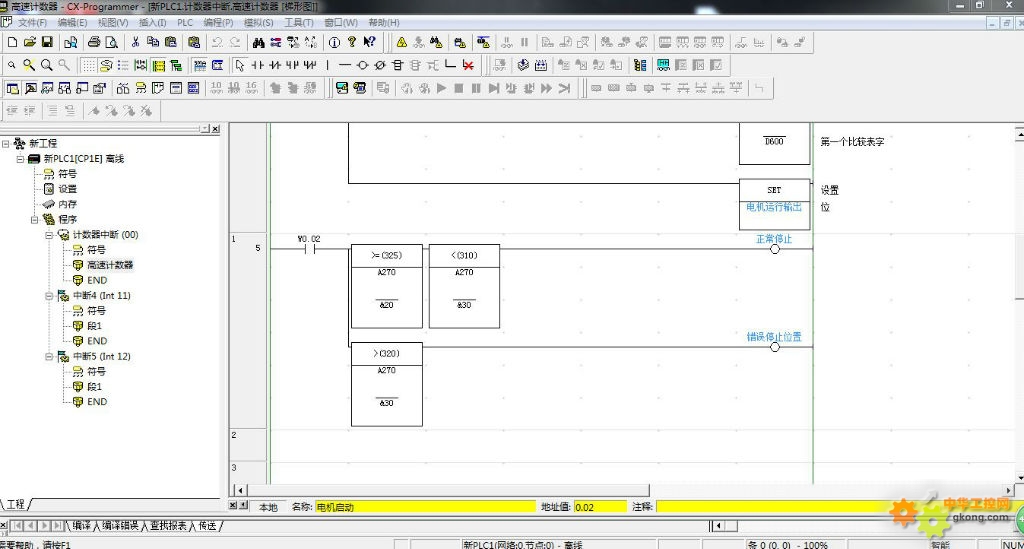Open the 工具(T) menu

[298, 22]
